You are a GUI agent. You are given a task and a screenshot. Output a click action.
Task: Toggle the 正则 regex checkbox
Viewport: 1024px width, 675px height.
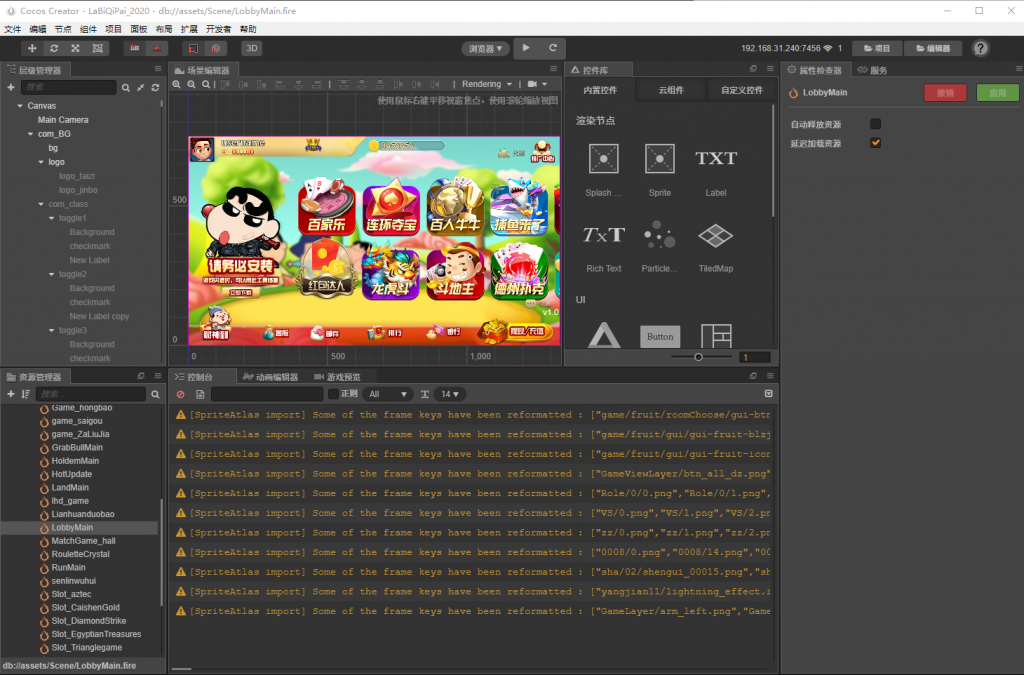point(333,394)
